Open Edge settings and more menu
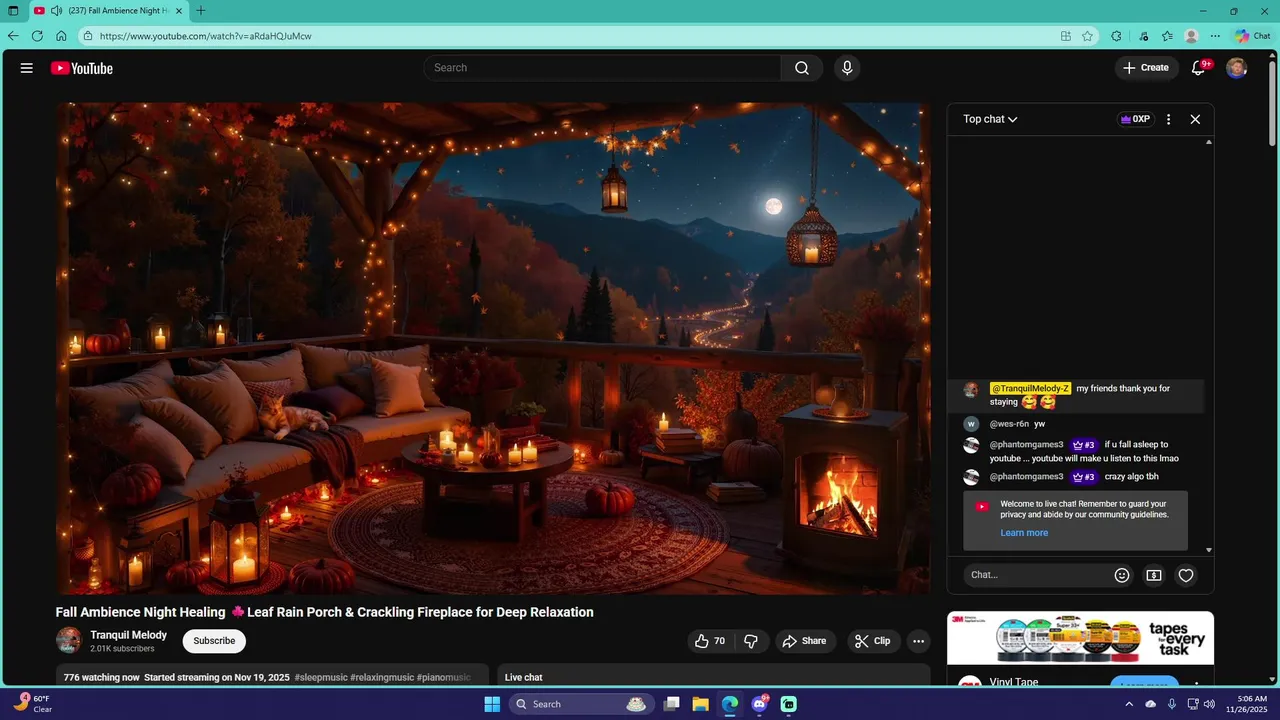This screenshot has height=720, width=1280. tap(1215, 36)
